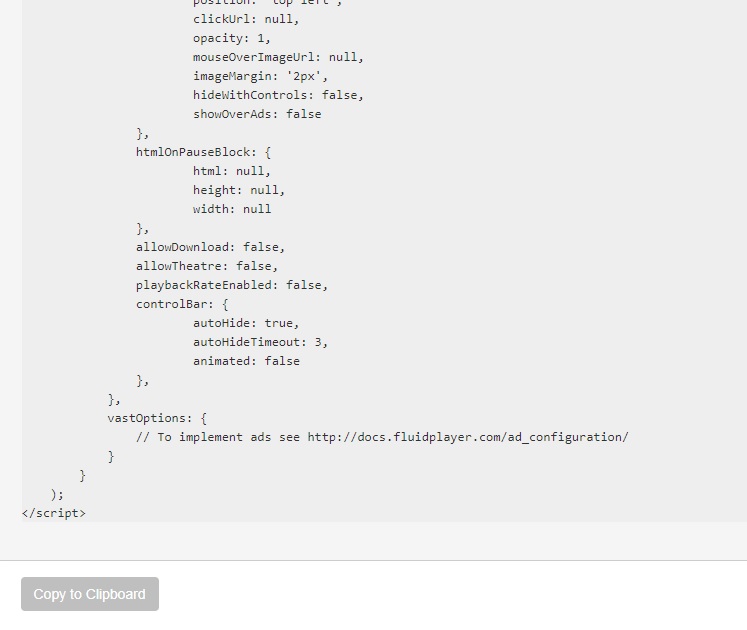Screen dimensions: 747x630
Task: Select the 'showOverAds: false' line
Action: coord(257,114)
